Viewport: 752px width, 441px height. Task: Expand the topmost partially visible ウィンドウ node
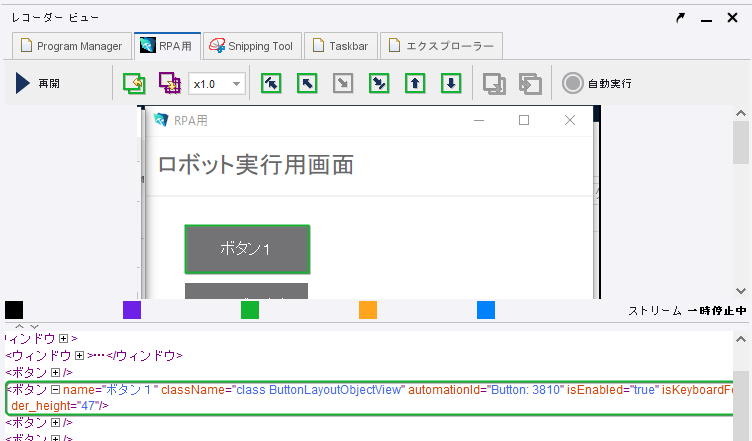point(63,338)
